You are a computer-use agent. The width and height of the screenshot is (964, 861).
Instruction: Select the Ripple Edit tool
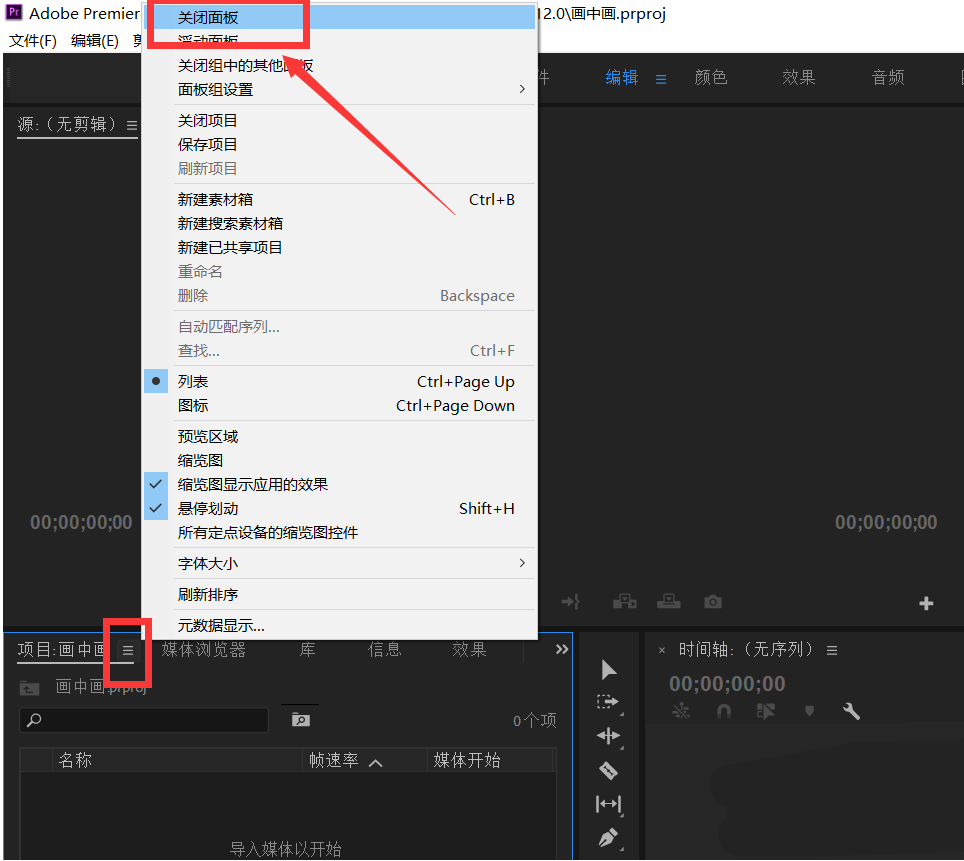pos(608,736)
